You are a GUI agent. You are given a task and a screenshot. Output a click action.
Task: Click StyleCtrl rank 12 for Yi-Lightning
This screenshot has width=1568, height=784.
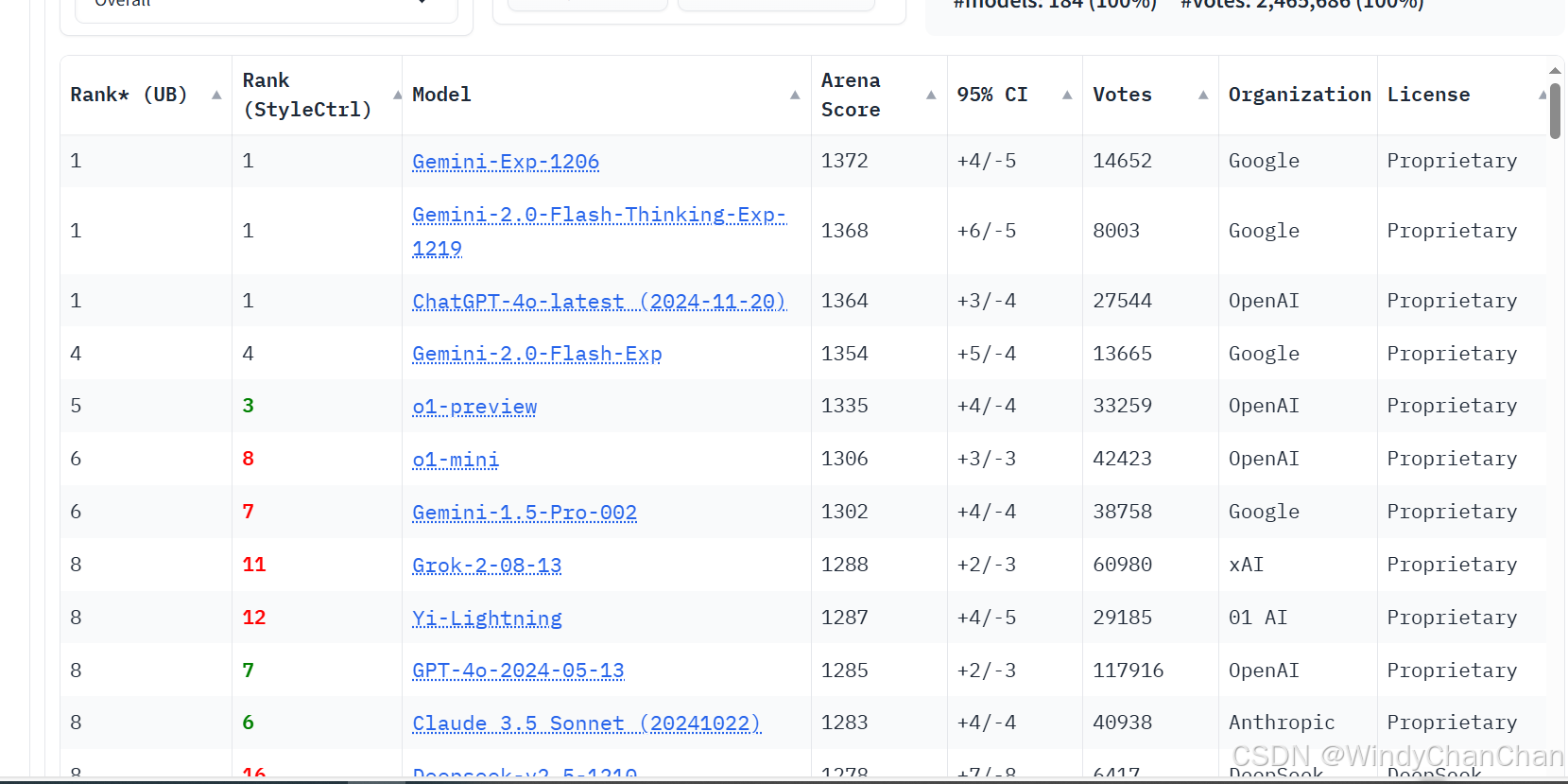coord(254,618)
